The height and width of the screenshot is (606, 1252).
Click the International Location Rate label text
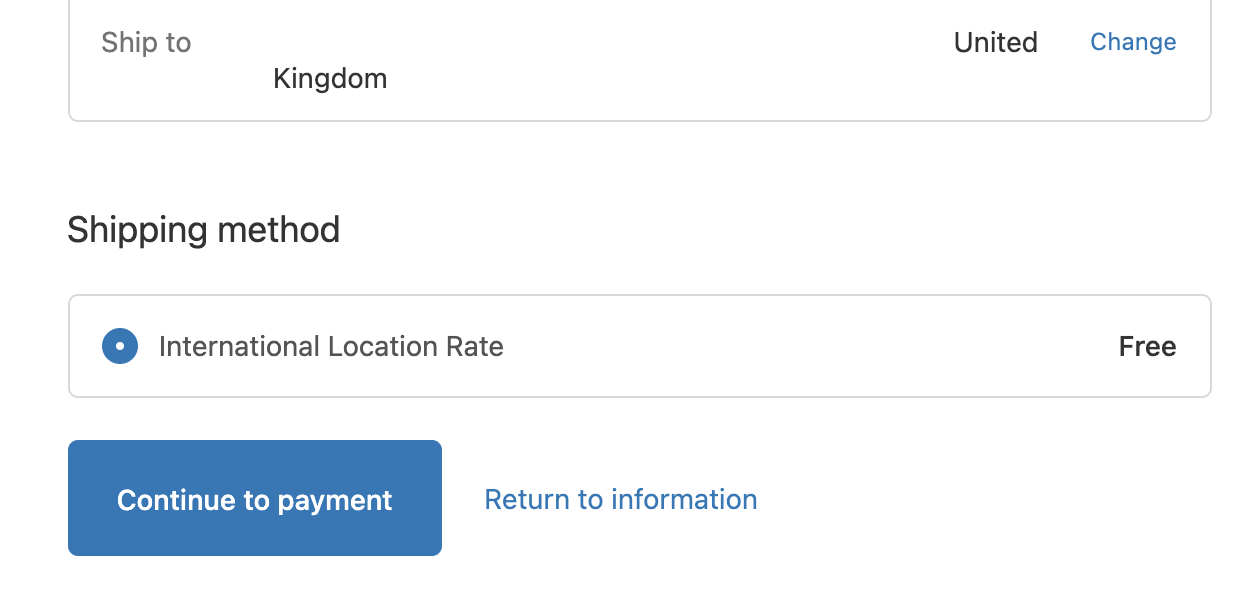point(331,347)
